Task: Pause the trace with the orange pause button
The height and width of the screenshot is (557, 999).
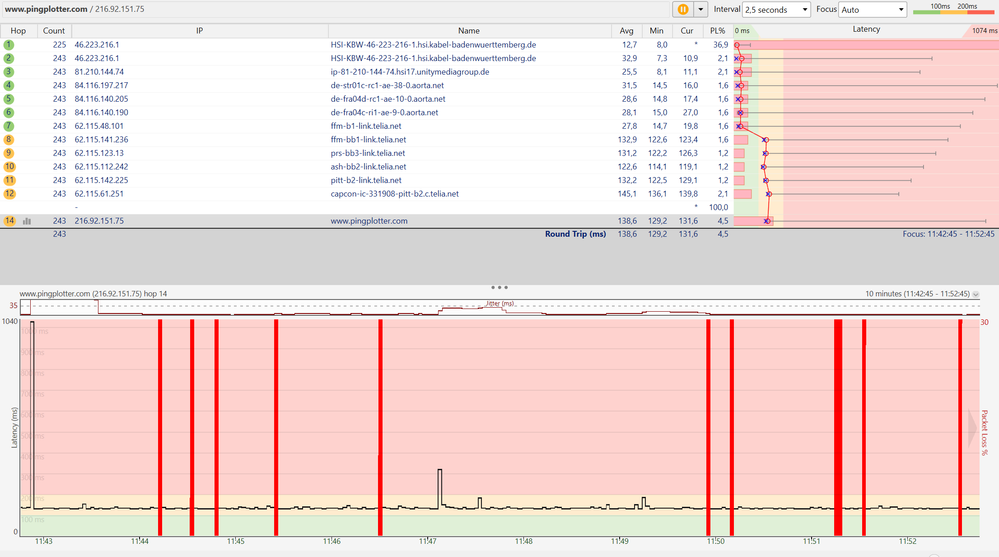Action: point(683,10)
